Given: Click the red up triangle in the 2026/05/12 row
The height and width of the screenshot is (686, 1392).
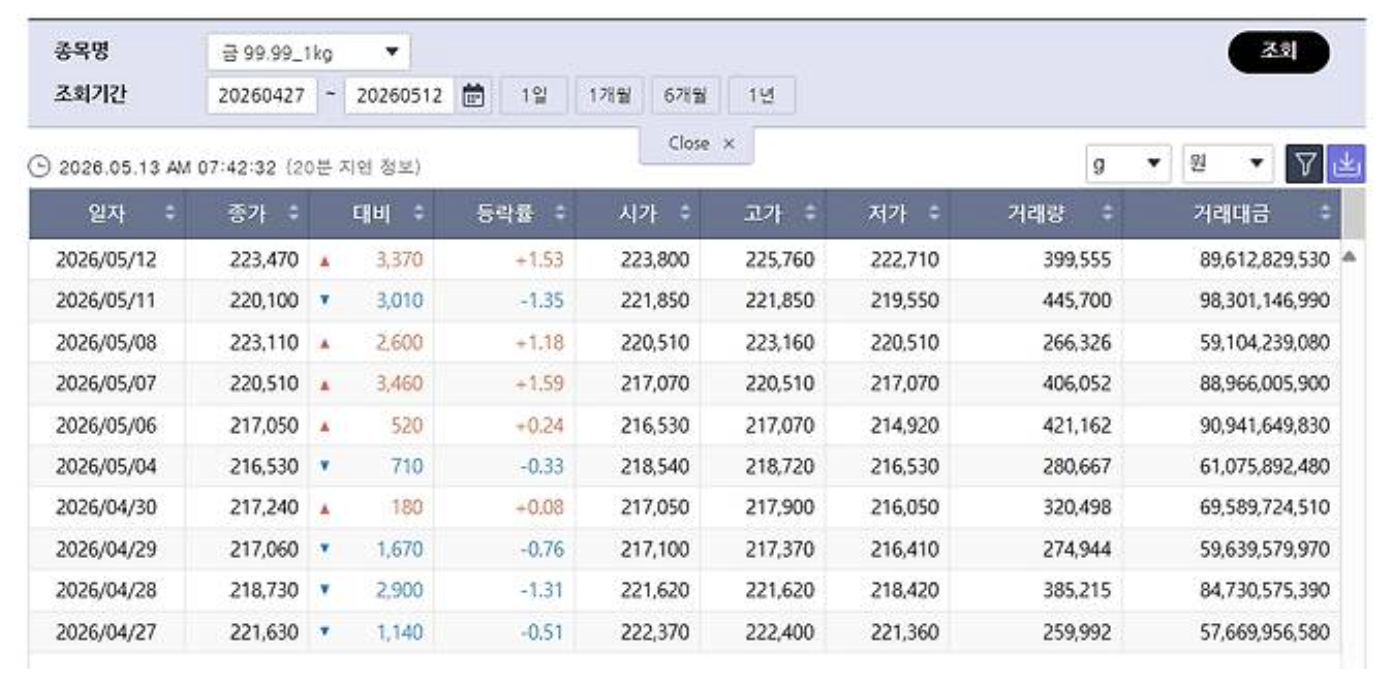Looking at the screenshot, I should pos(324,261).
